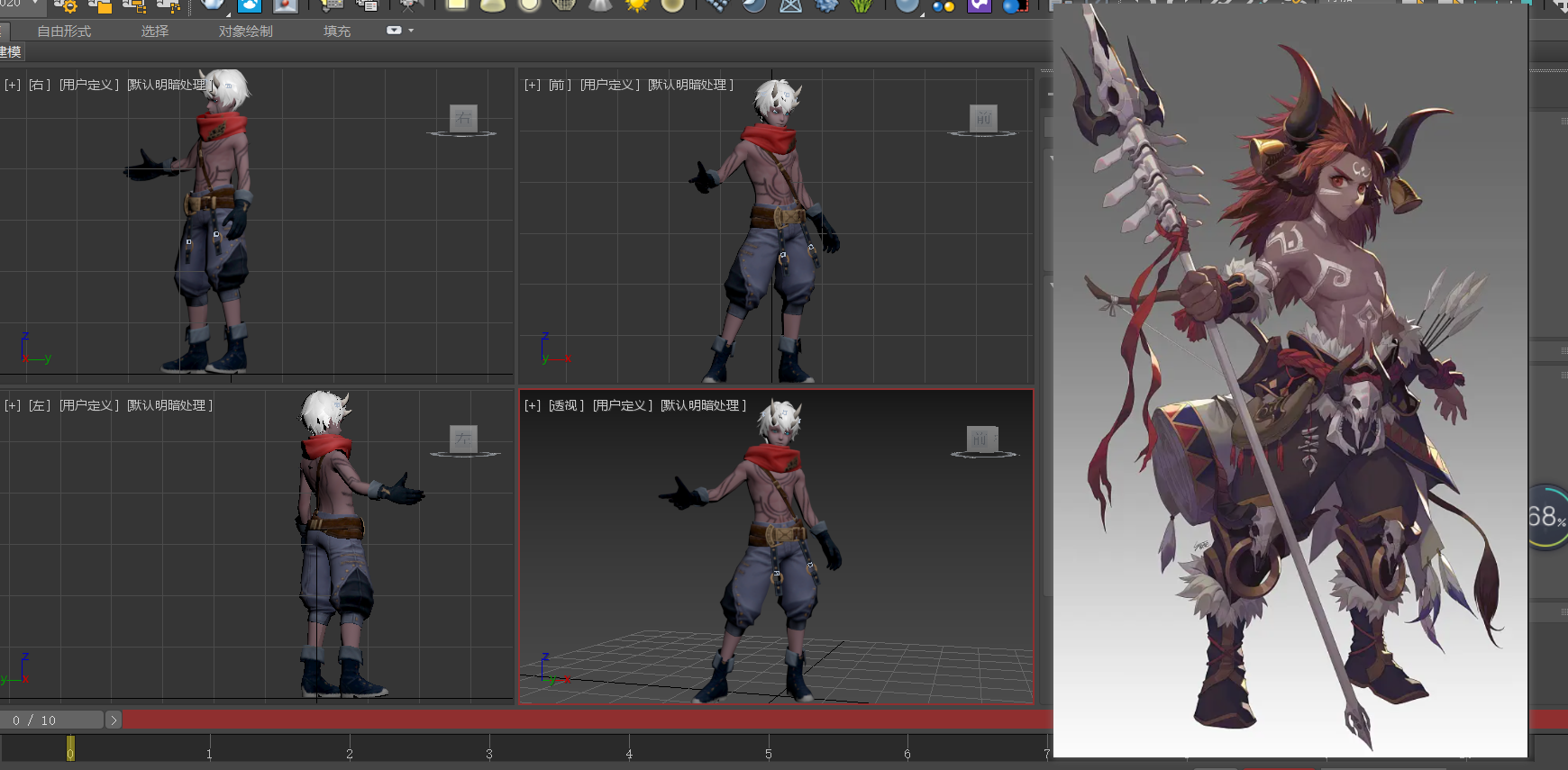This screenshot has width=1568, height=770.
Task: Click the gray material sphere icon with flyout
Action: [x=907, y=5]
